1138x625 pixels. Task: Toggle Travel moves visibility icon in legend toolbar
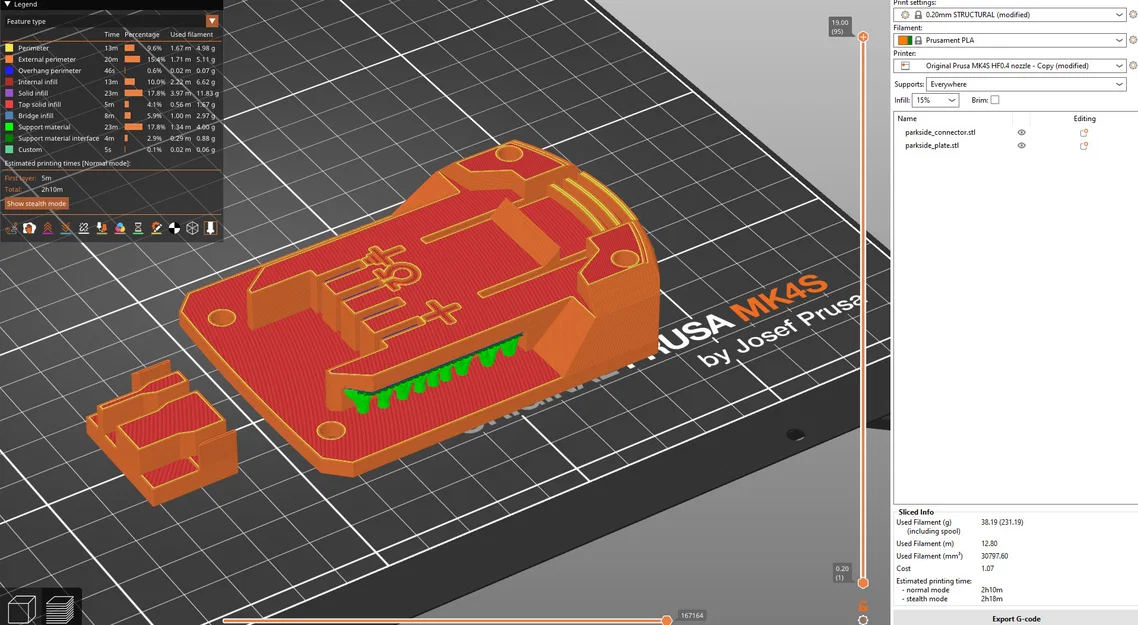click(x=12, y=228)
